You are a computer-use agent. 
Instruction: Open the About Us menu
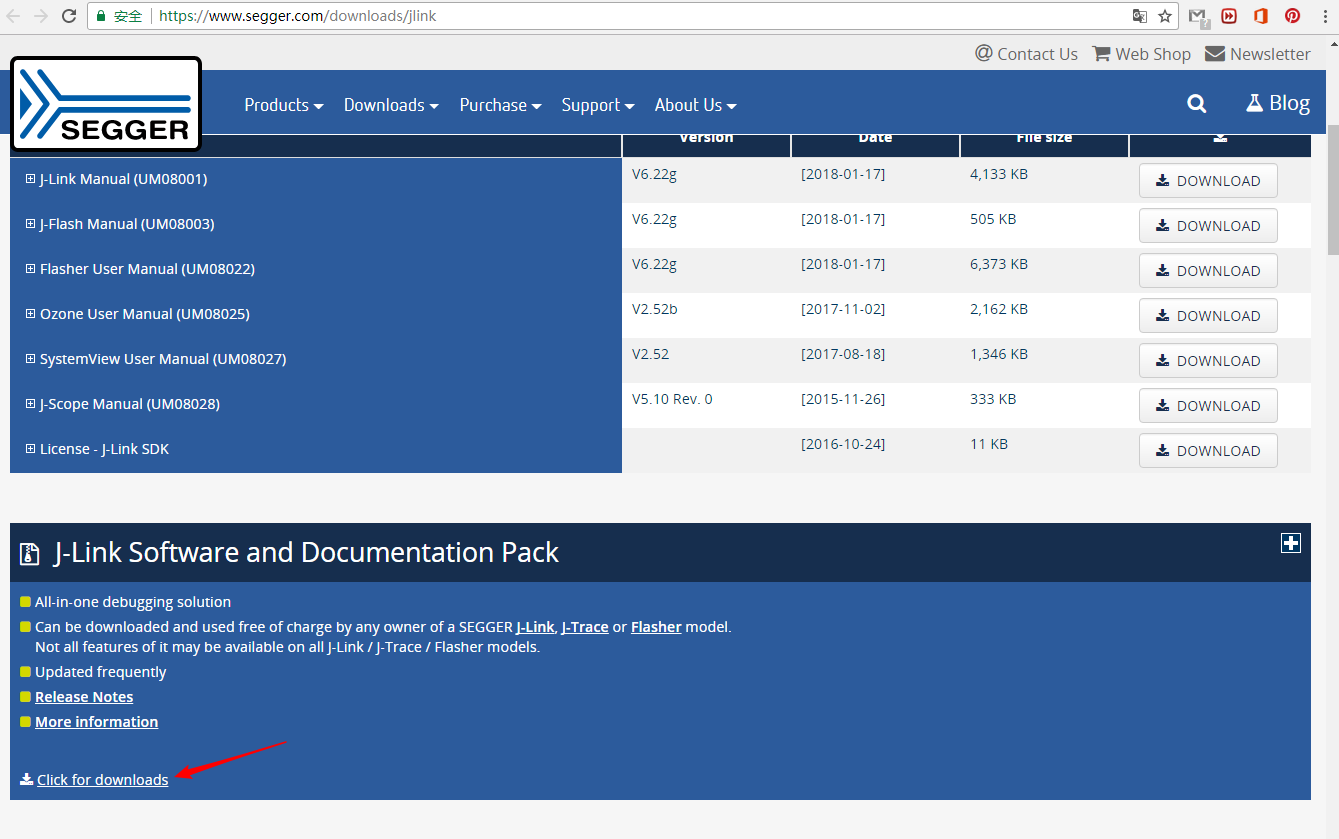coord(695,105)
